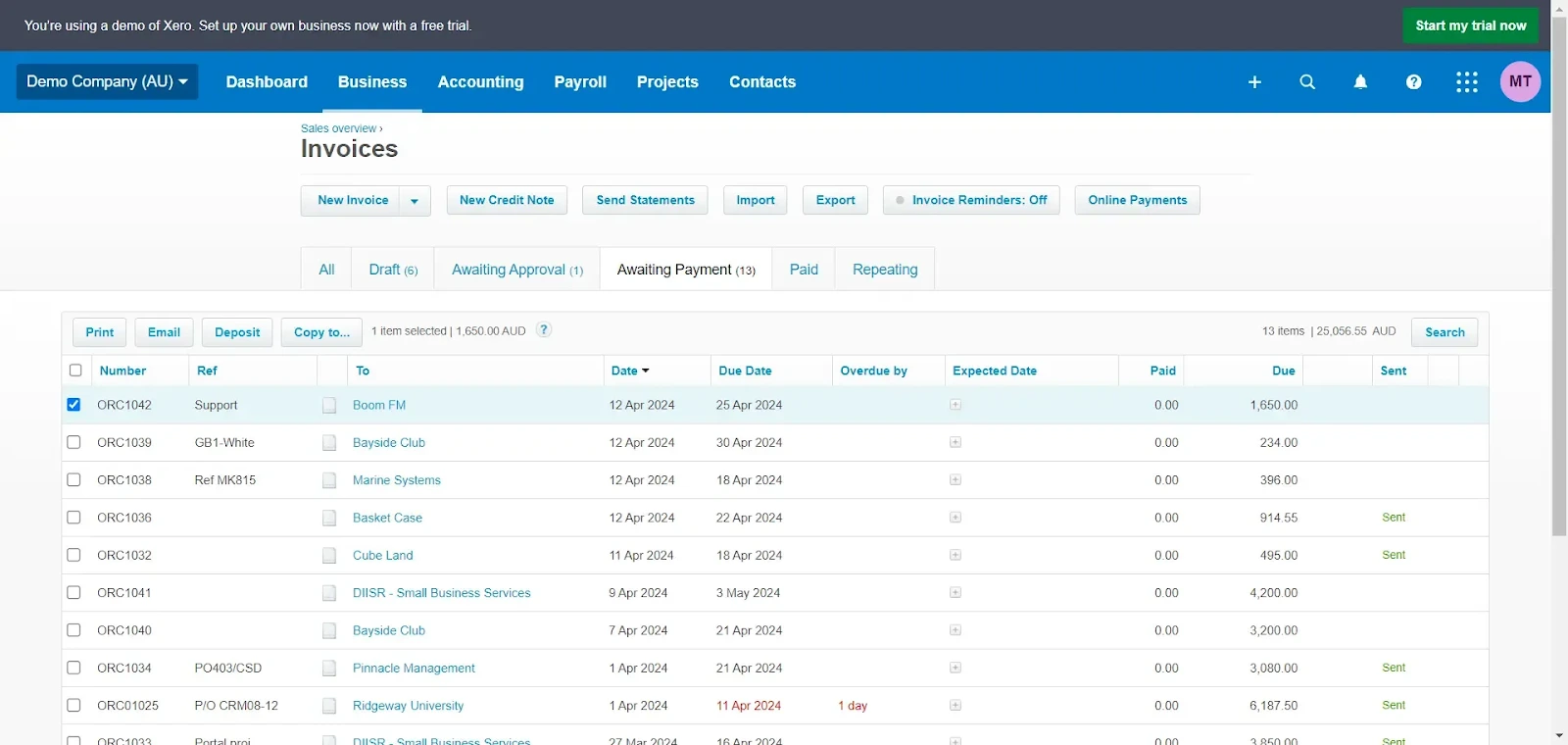Add expected date for ORC1040 invoice
Image resolution: width=1568 pixels, height=745 pixels.
[955, 630]
